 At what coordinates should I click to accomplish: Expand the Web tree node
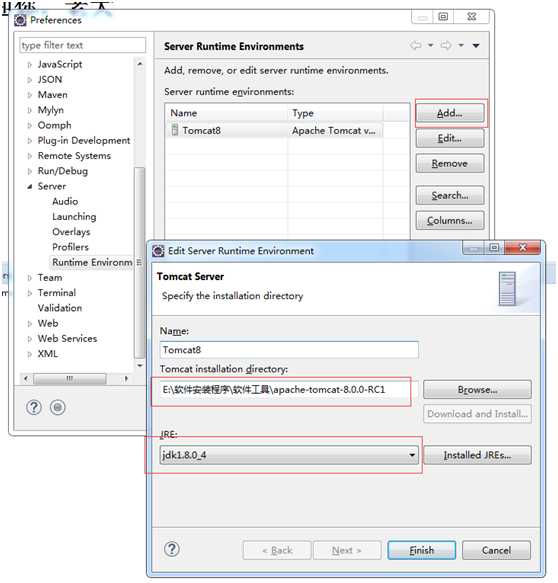pos(30,324)
